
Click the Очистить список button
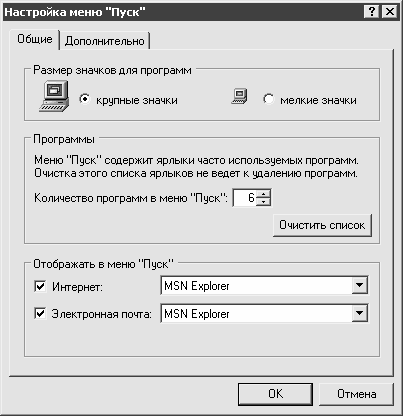point(322,225)
